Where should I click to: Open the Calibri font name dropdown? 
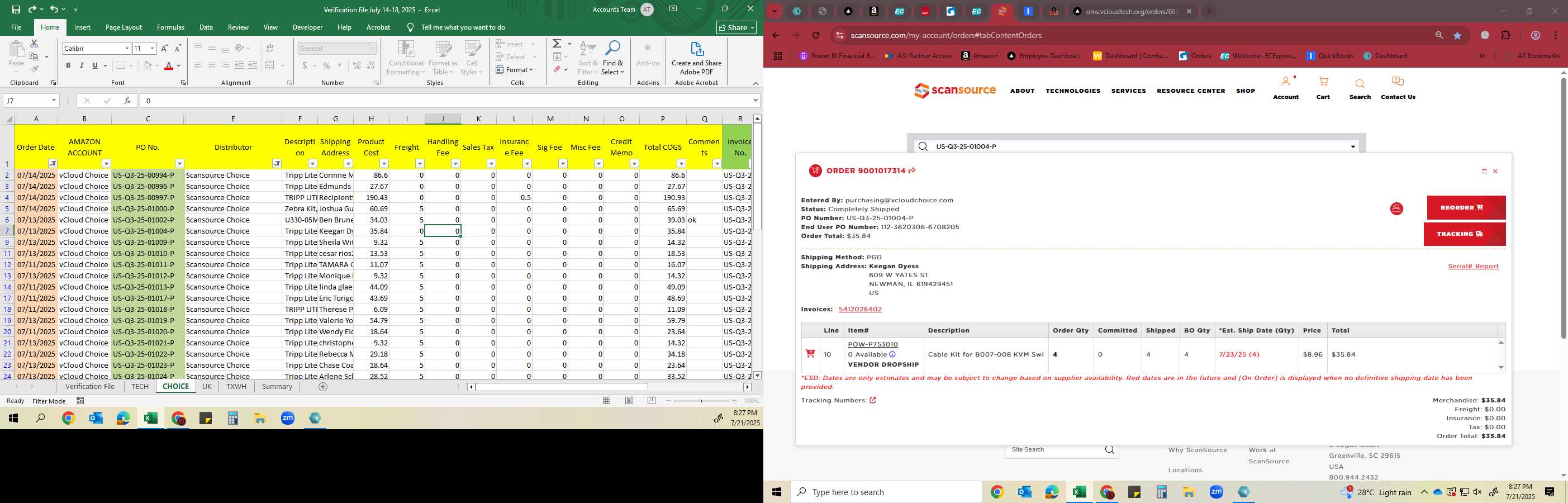(127, 48)
